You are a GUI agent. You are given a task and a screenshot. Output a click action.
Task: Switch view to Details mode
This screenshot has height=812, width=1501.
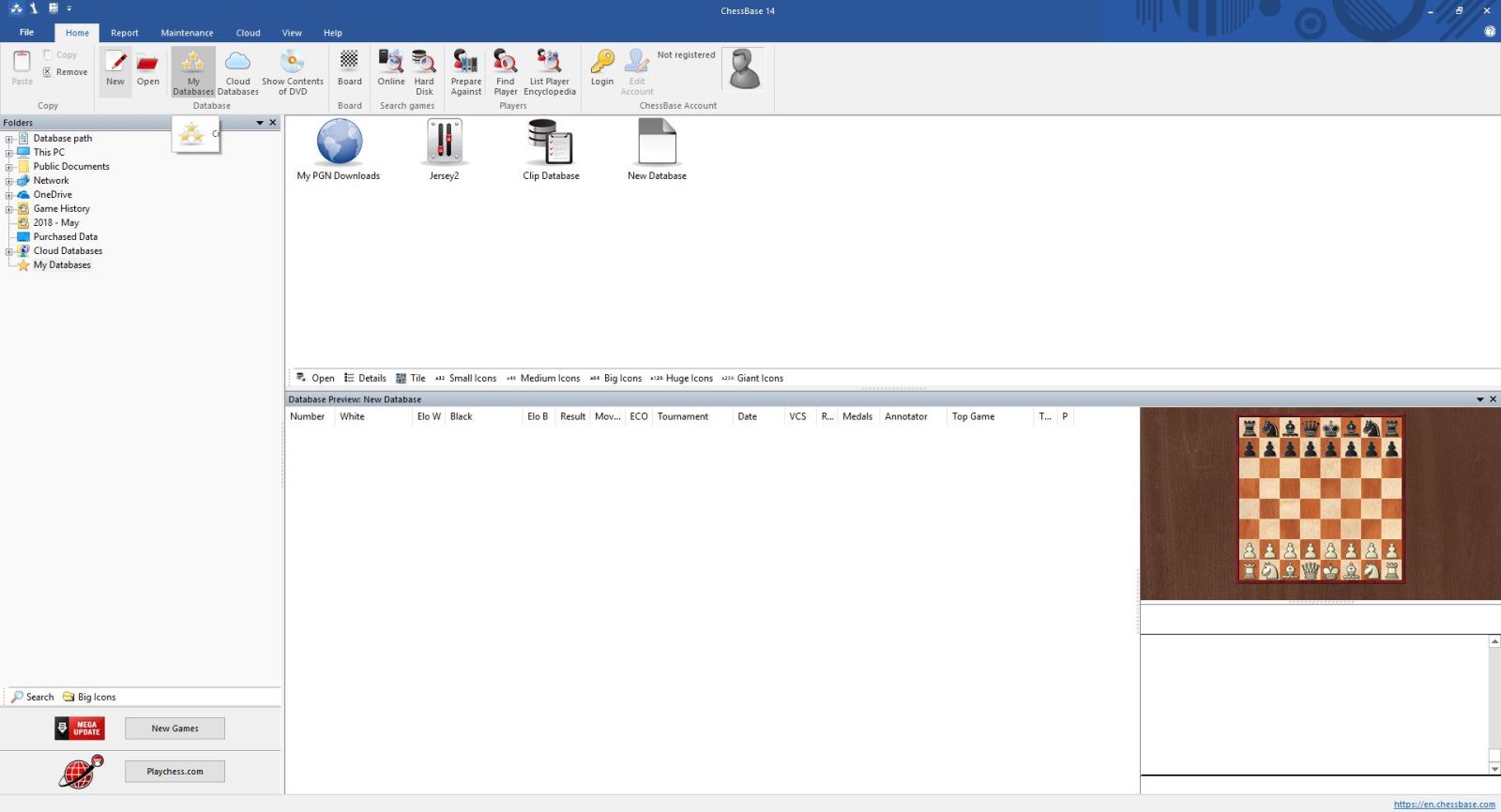pyautogui.click(x=365, y=379)
